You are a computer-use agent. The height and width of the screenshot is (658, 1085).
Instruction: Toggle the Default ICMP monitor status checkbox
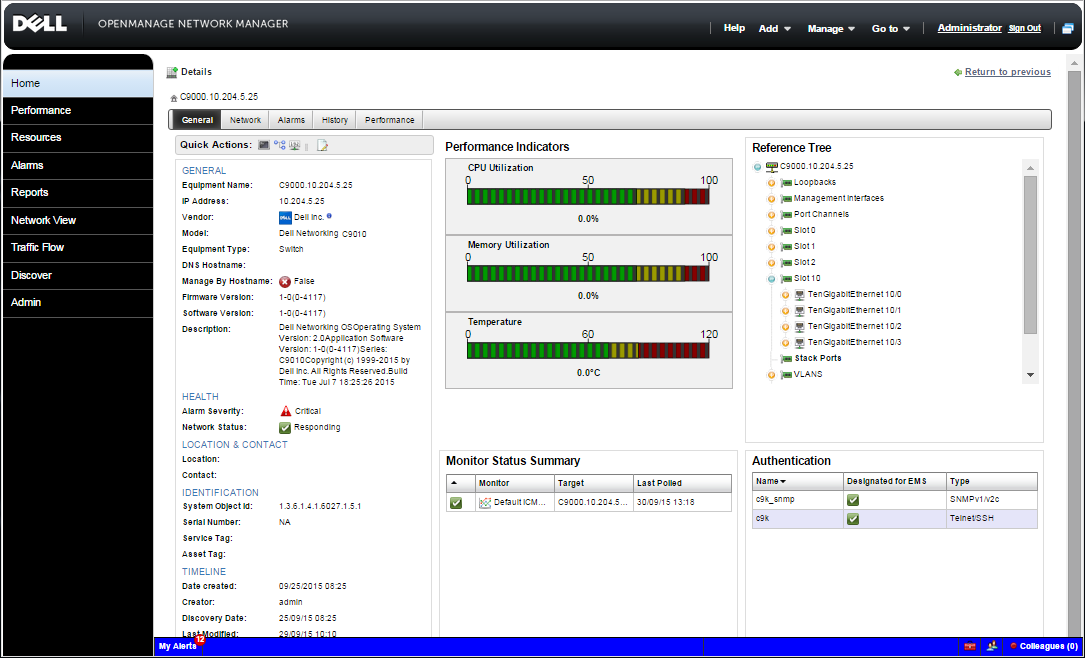tap(456, 503)
